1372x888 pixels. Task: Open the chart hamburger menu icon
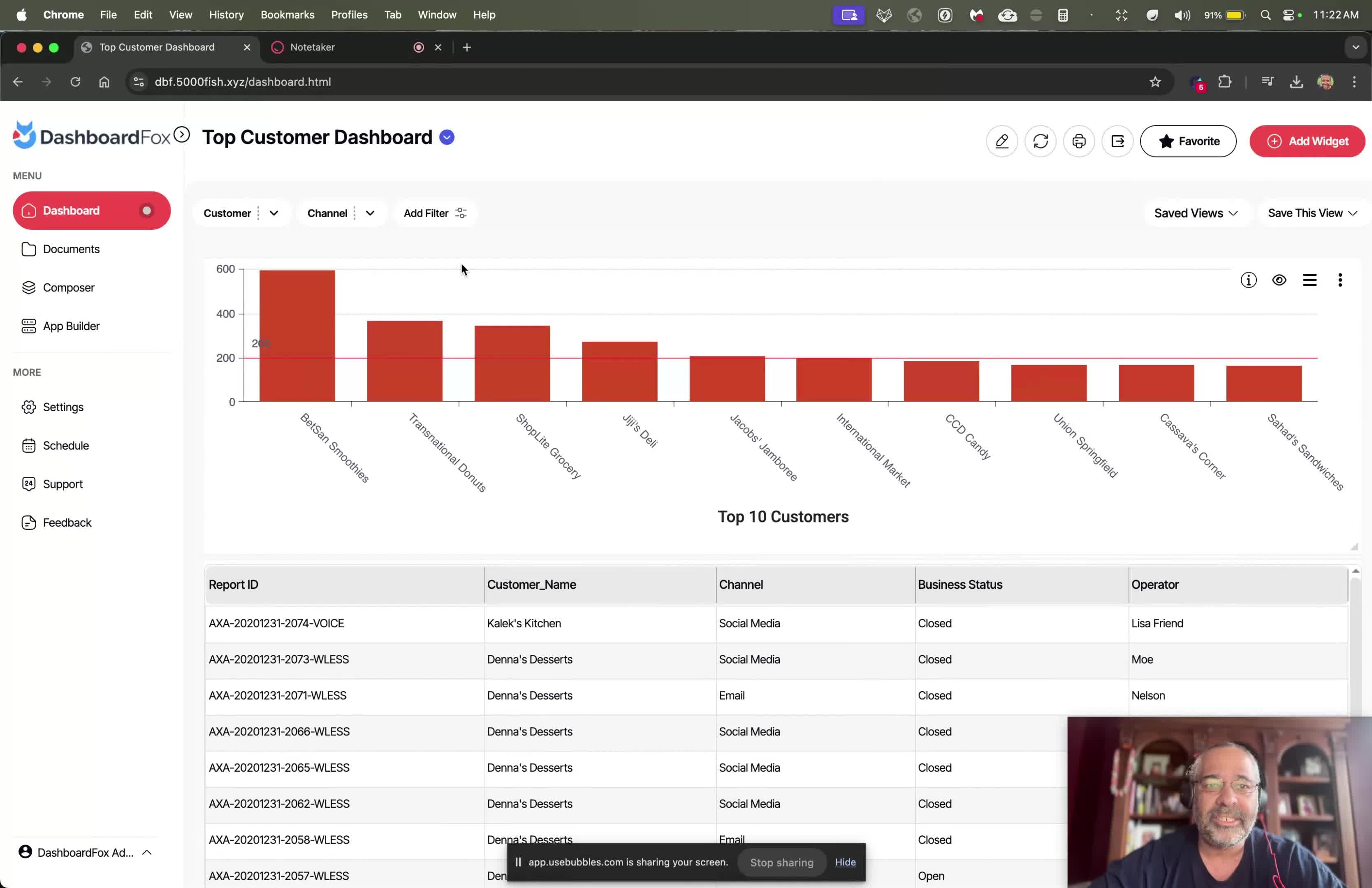(1309, 280)
